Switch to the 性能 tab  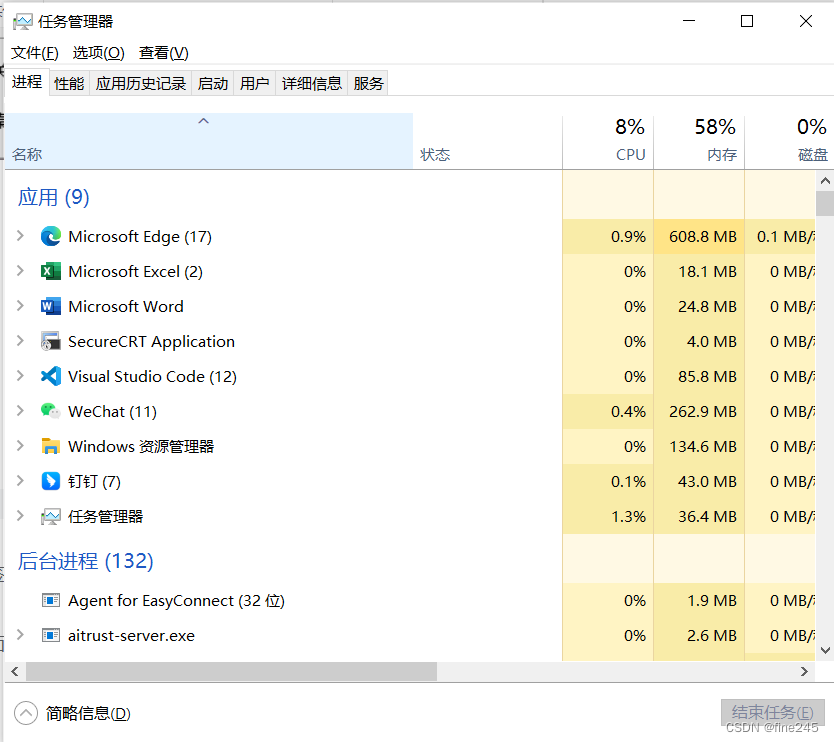69,84
